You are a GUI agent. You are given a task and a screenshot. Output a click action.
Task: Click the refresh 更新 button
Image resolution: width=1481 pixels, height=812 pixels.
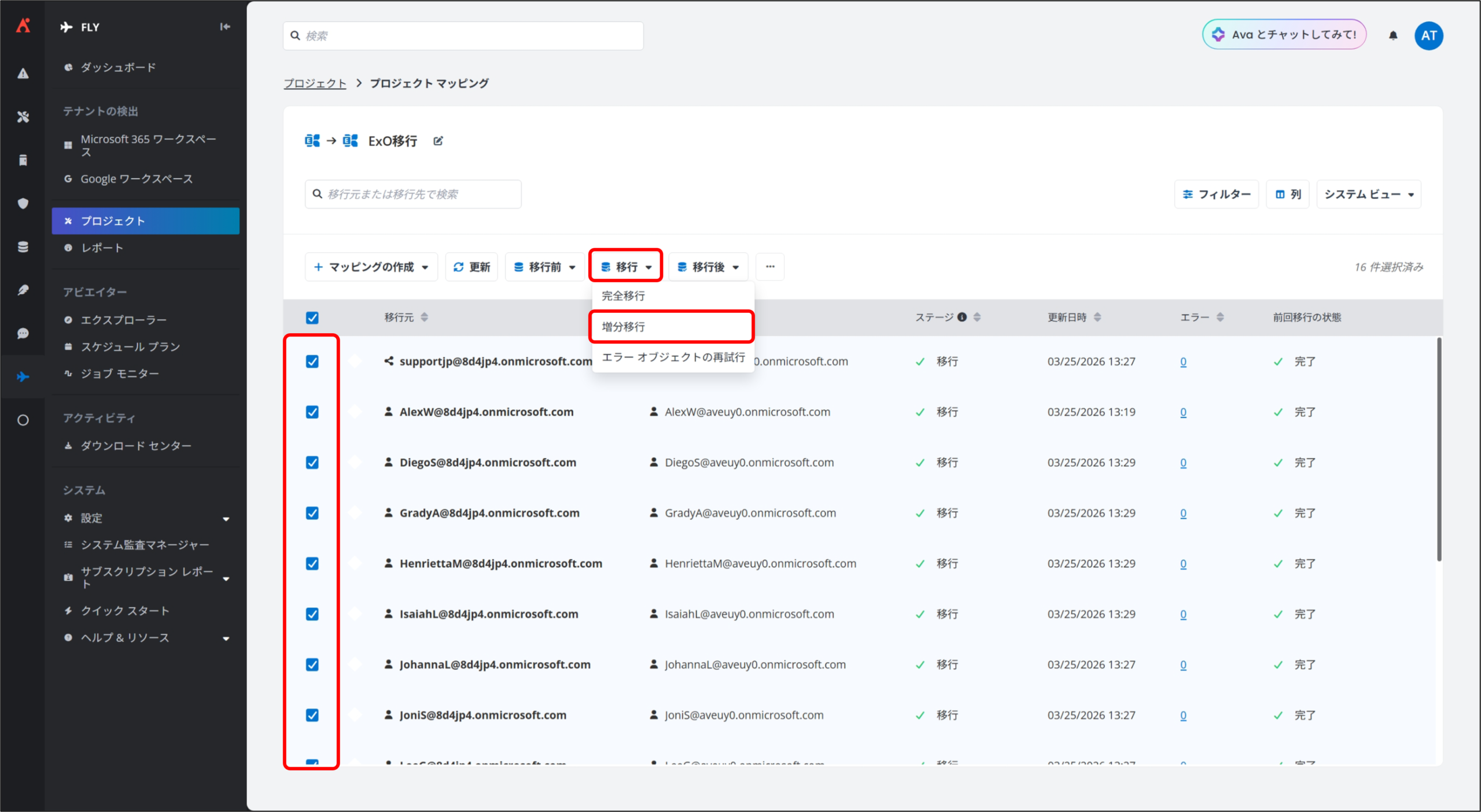(x=471, y=267)
